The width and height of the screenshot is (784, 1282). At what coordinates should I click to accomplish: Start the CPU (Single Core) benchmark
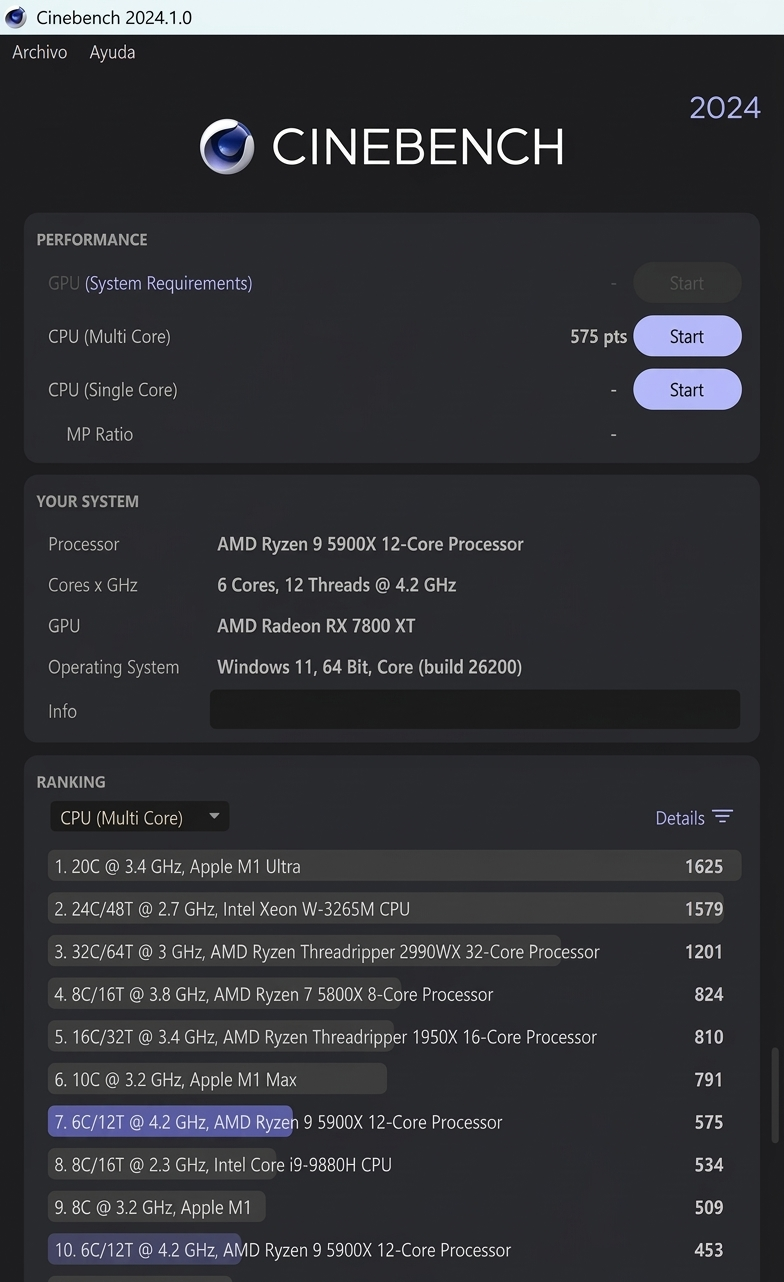[687, 389]
